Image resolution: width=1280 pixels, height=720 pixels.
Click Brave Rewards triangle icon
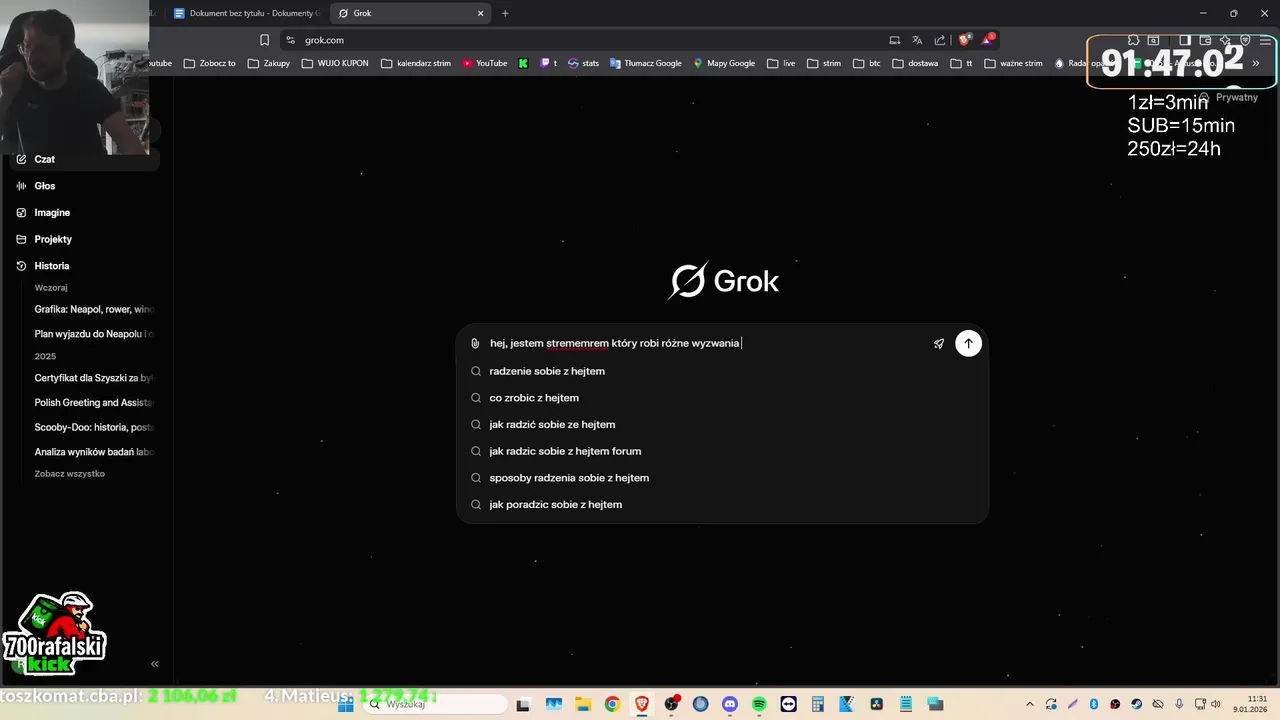tap(987, 40)
